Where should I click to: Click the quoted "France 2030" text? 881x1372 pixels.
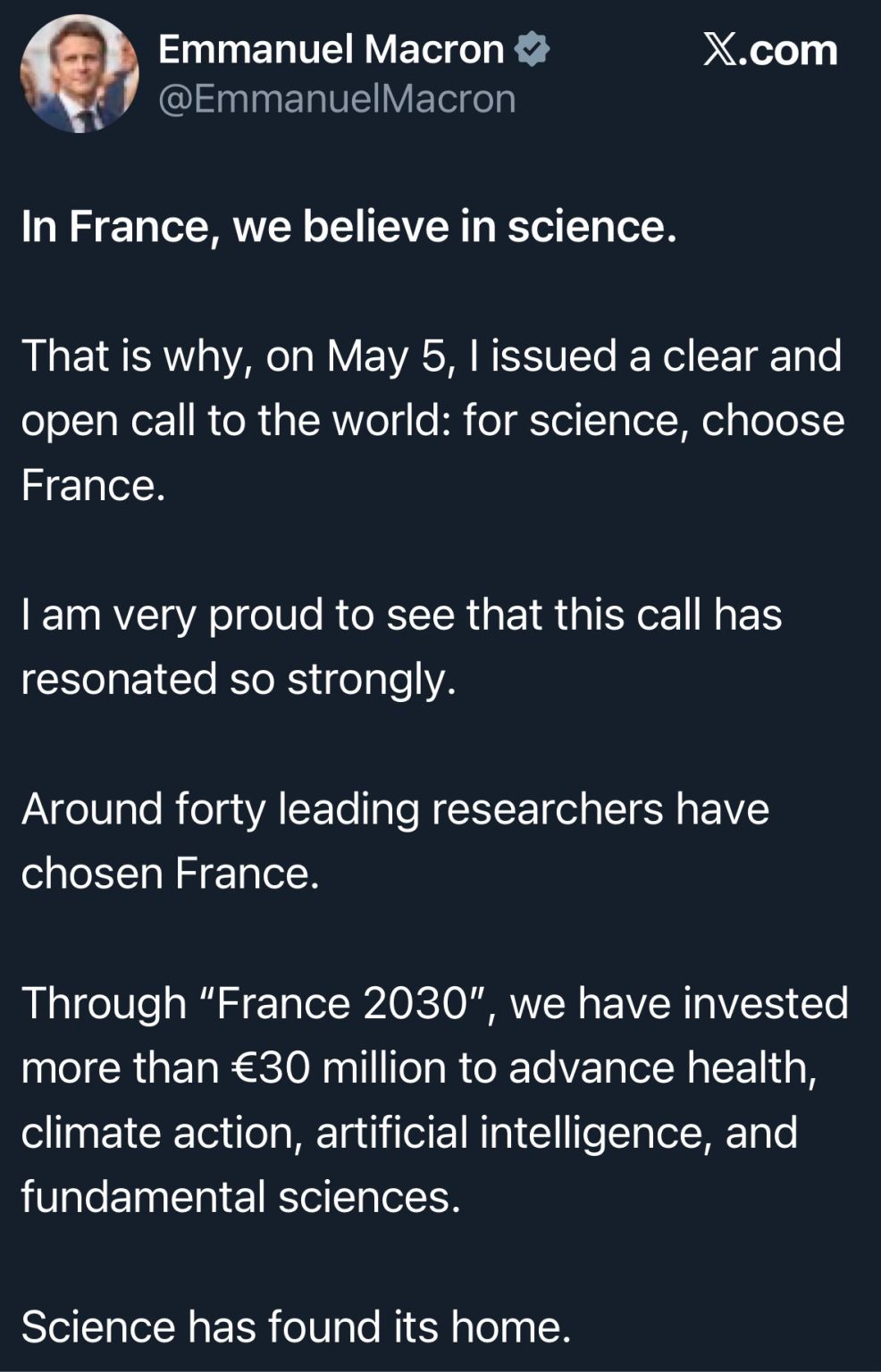click(x=343, y=1003)
